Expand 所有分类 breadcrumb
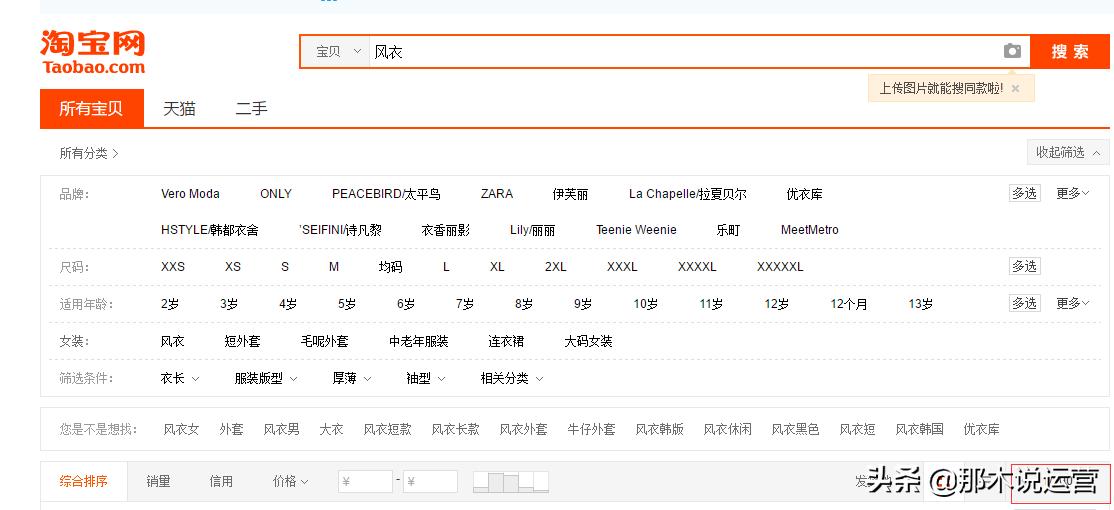This screenshot has height=510, width=1114. [x=89, y=153]
